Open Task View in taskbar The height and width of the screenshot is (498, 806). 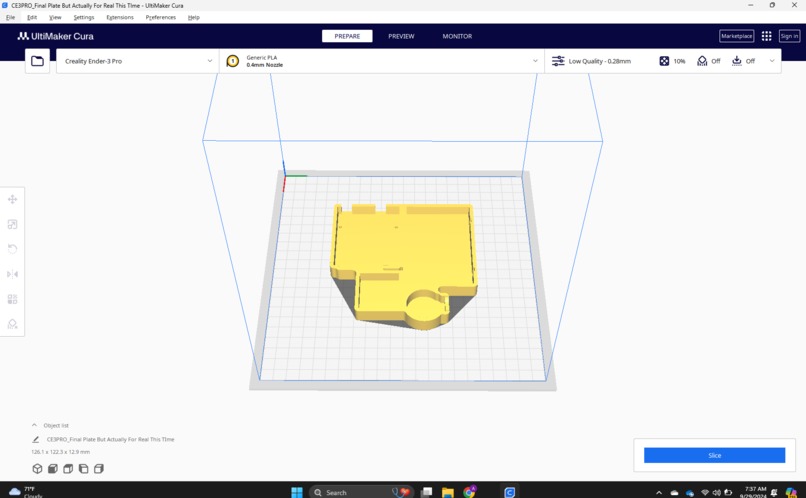coord(426,492)
